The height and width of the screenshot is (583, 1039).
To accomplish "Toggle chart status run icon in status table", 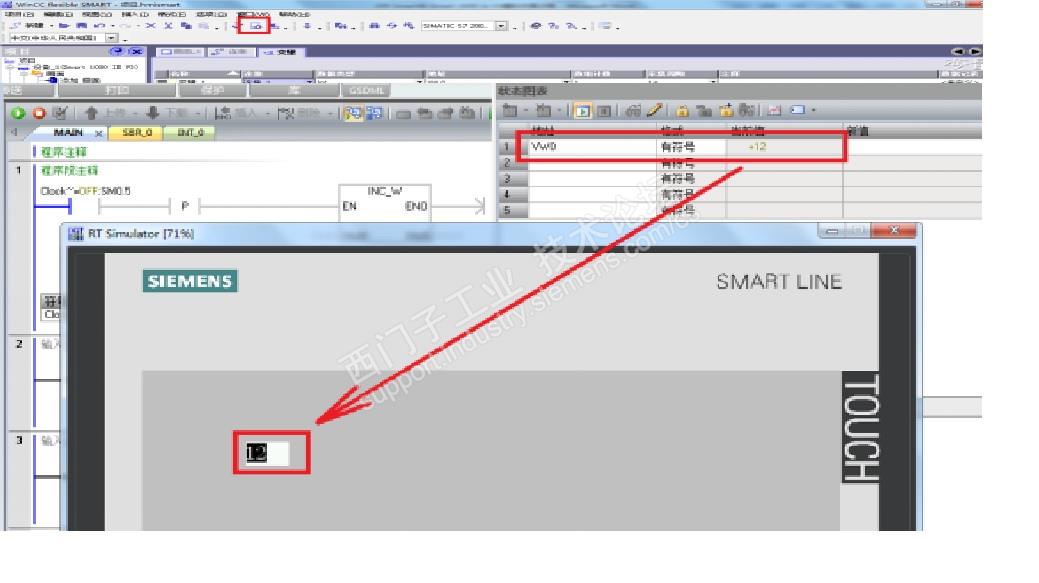I will point(582,111).
